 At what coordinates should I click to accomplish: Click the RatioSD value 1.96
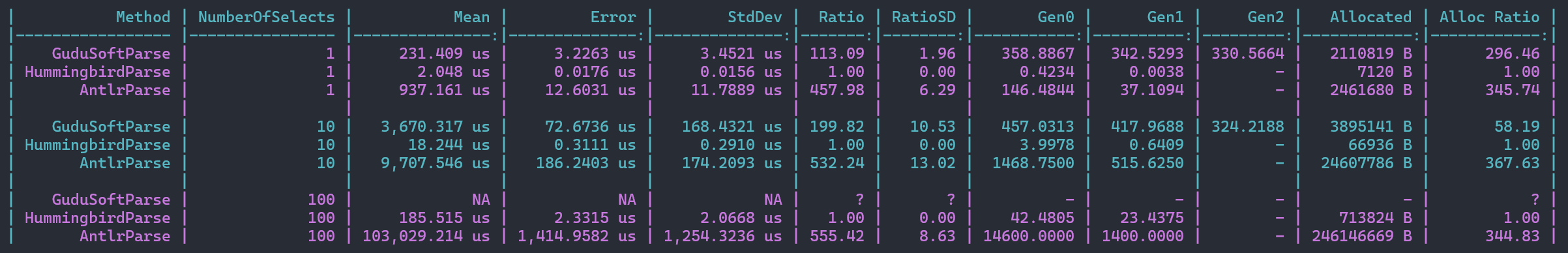(x=937, y=53)
